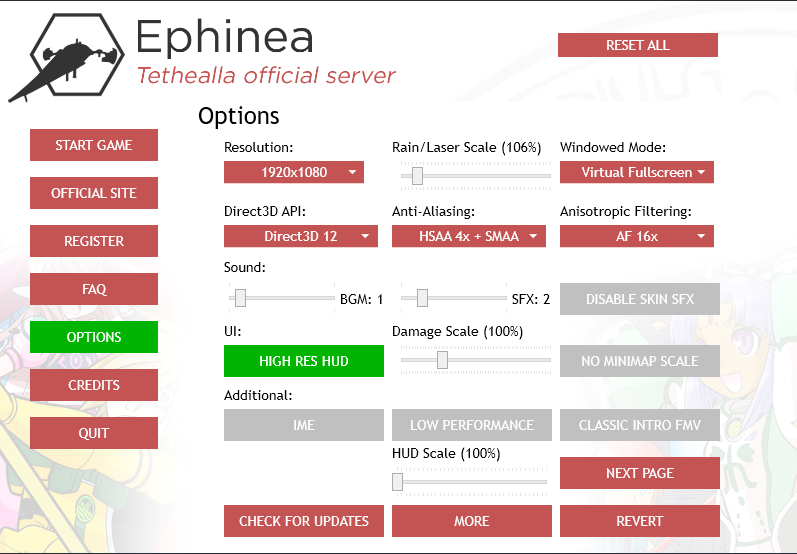Click the 'SFX: 2' value label
This screenshot has width=797, height=554.
click(531, 299)
